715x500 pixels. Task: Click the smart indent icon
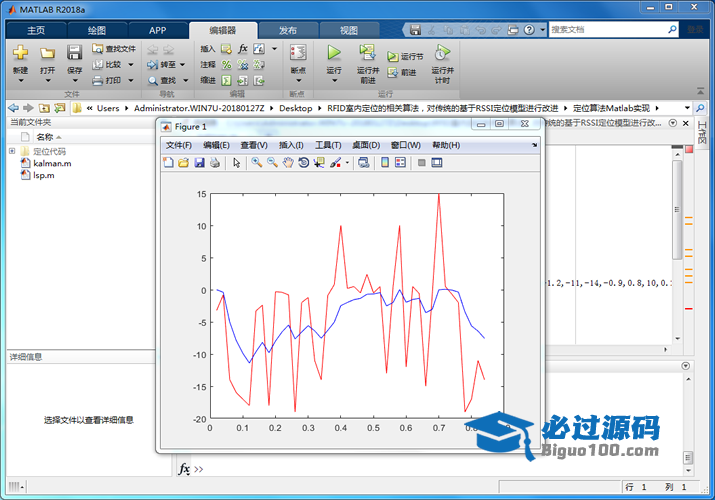(226, 80)
